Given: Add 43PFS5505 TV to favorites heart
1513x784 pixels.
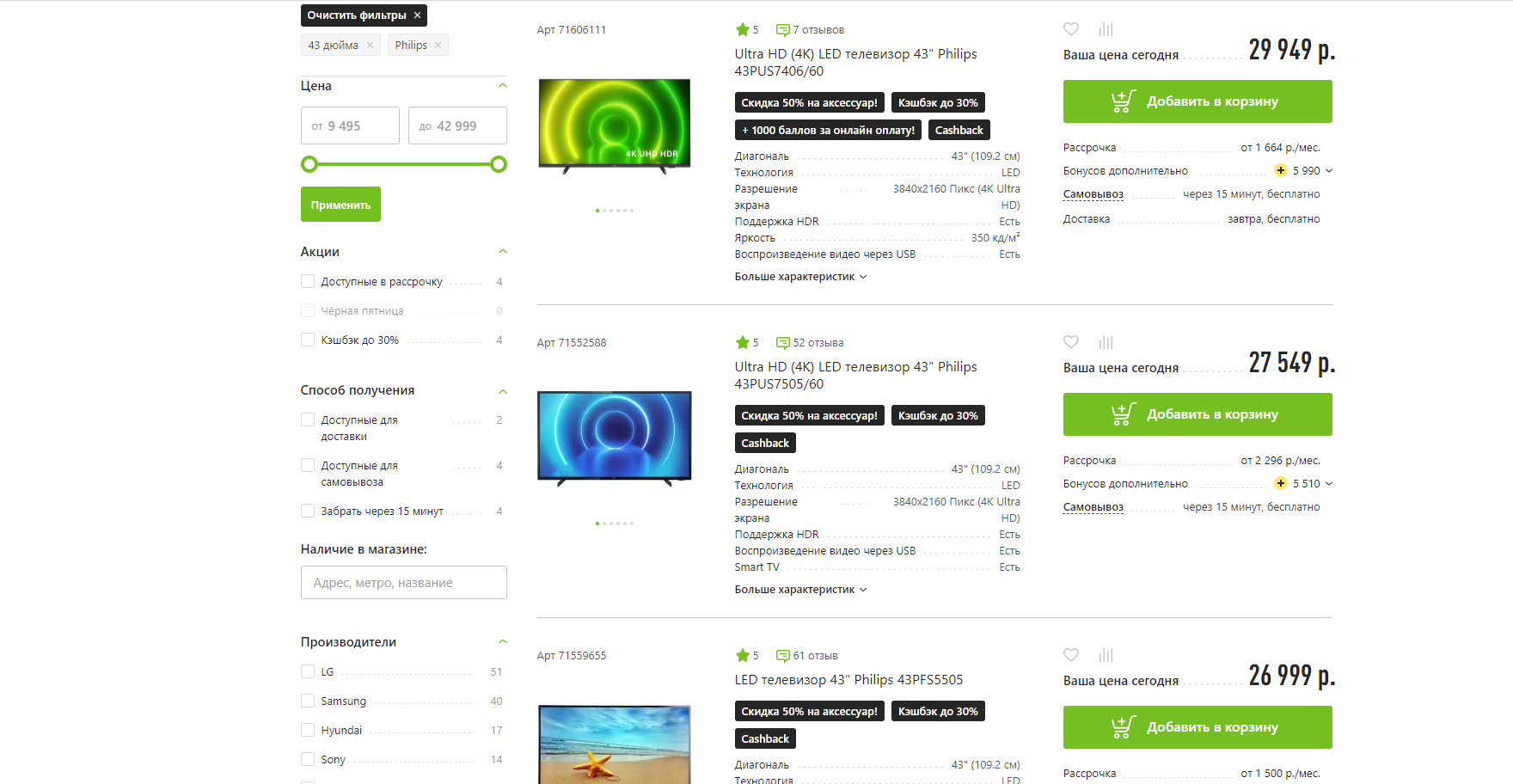Looking at the screenshot, I should (1071, 655).
